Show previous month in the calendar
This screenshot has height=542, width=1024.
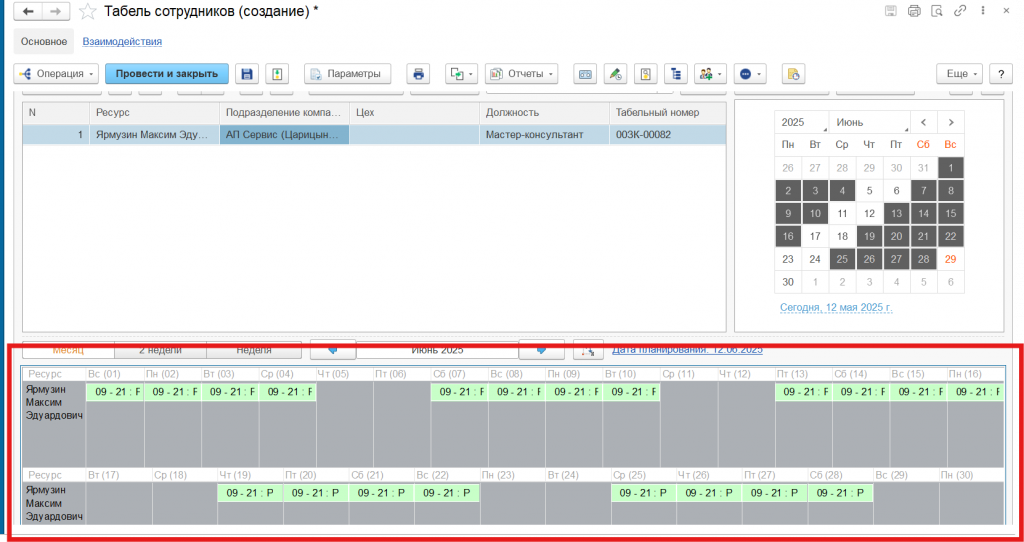pyautogui.click(x=923, y=122)
